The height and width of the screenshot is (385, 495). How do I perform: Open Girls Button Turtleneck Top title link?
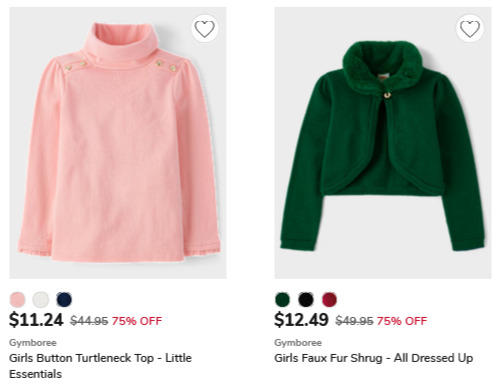100,366
